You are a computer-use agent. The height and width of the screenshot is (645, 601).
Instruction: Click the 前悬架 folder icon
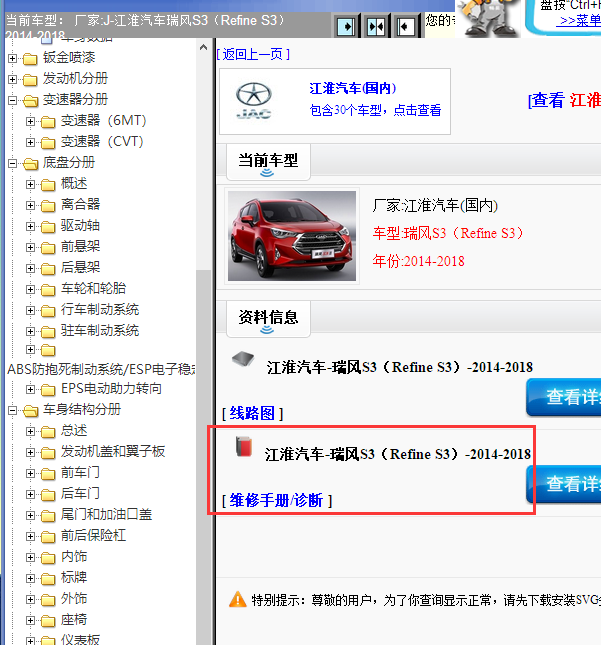pyautogui.click(x=48, y=247)
